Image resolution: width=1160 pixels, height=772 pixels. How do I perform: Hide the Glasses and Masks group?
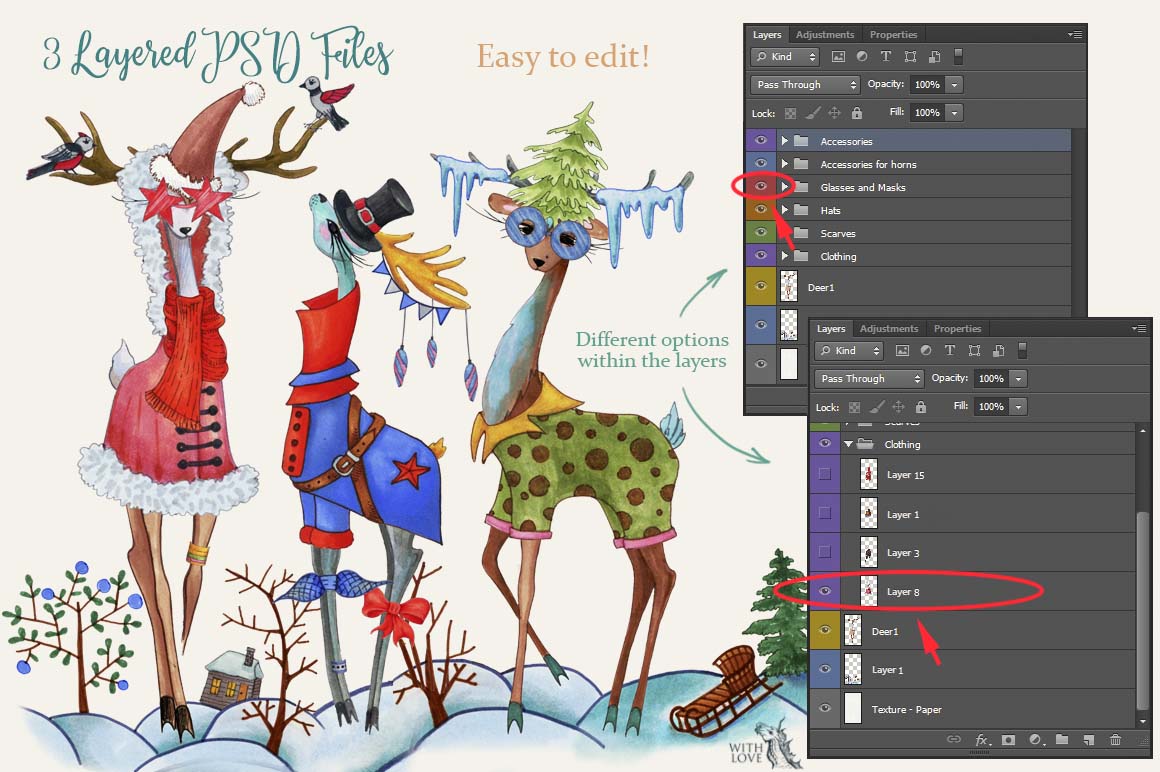pos(761,187)
